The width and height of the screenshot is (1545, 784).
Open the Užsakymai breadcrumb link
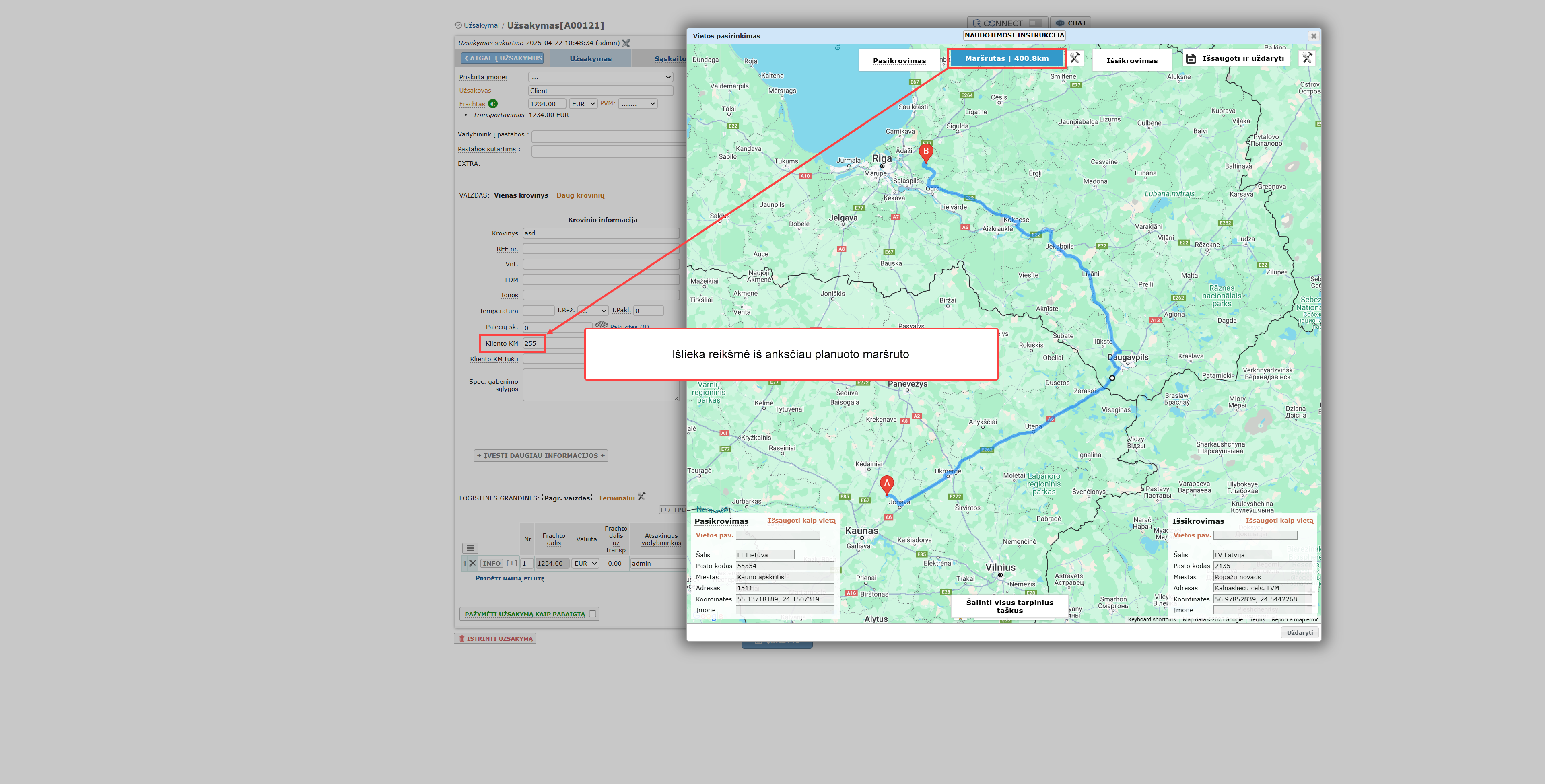(x=482, y=26)
